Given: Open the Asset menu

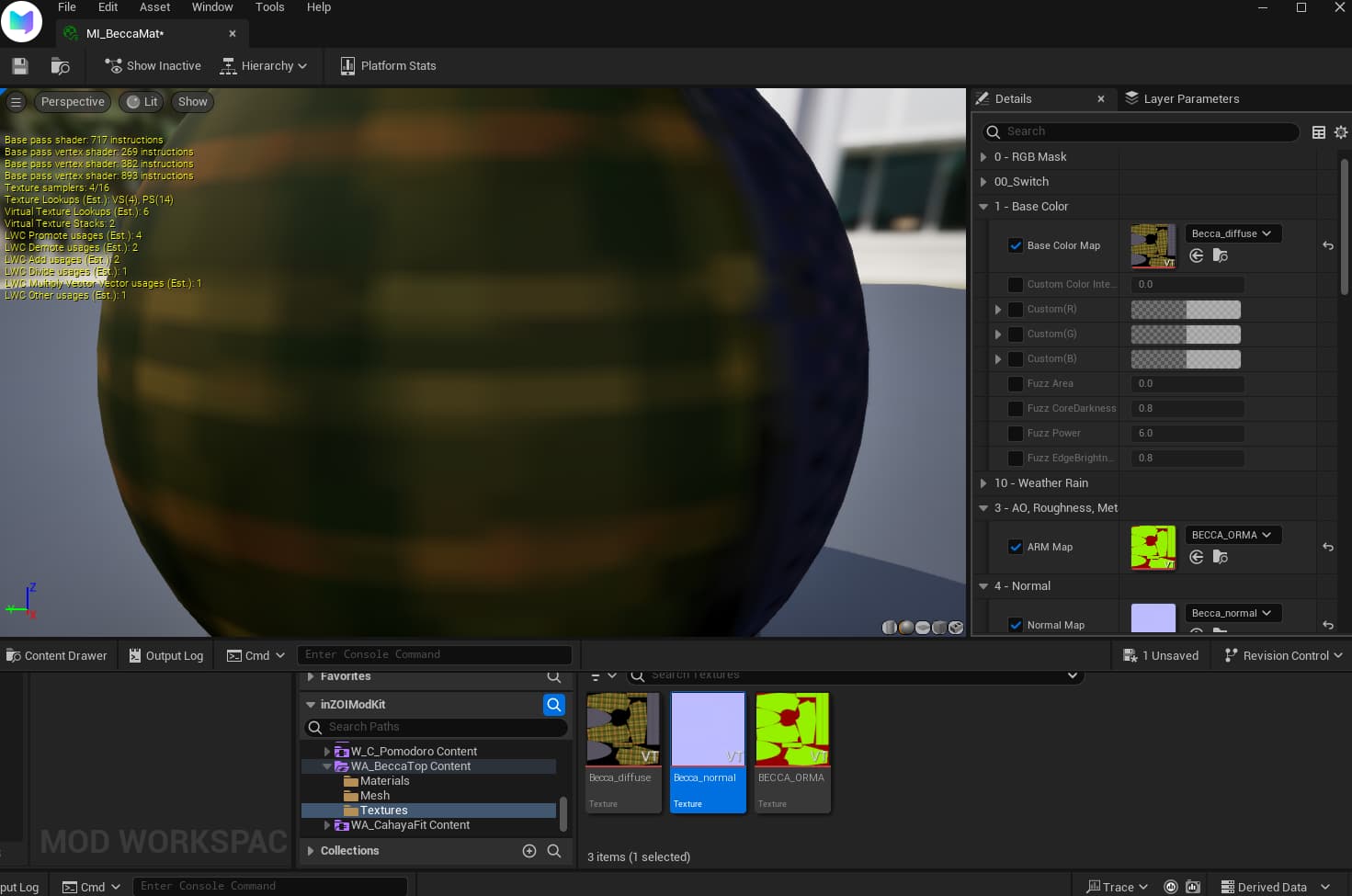Looking at the screenshot, I should coord(154,7).
